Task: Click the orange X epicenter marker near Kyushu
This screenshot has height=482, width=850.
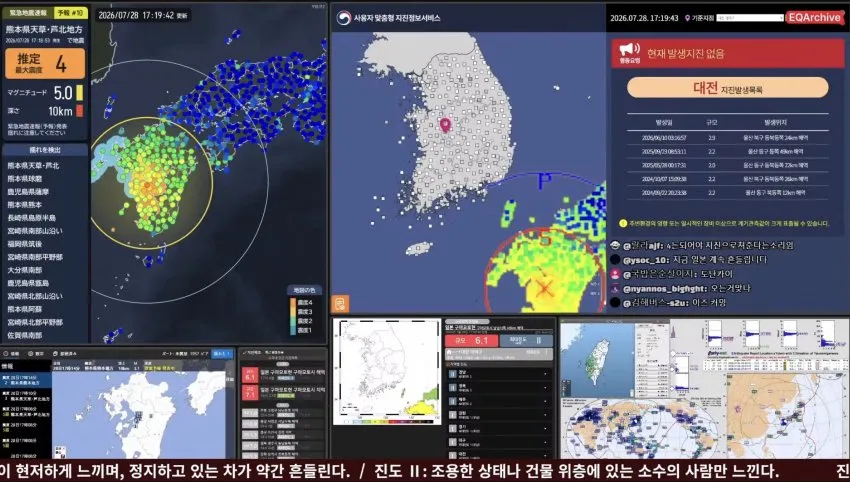Action: click(544, 287)
